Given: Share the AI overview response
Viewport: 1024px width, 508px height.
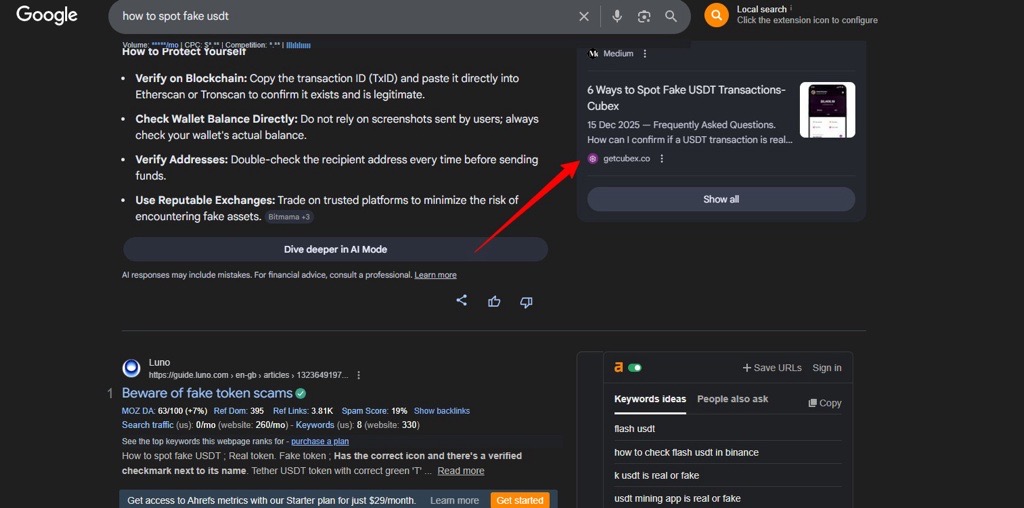Looking at the screenshot, I should (x=461, y=301).
